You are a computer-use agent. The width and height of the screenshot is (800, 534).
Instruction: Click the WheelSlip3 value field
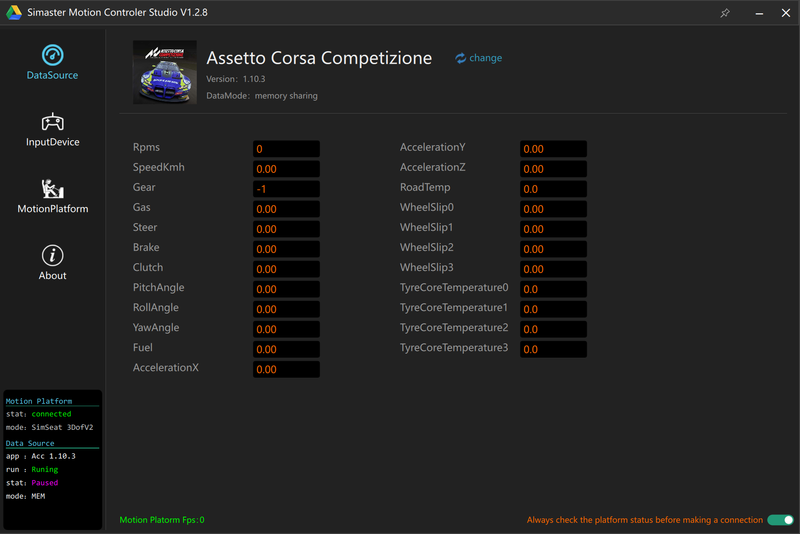coord(553,269)
